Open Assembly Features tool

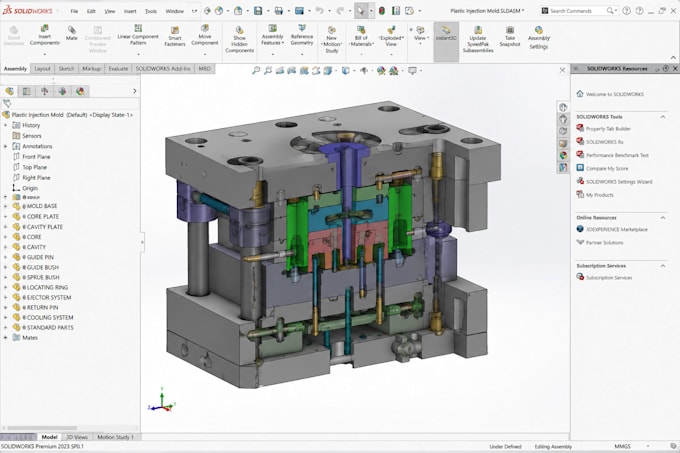(x=272, y=35)
